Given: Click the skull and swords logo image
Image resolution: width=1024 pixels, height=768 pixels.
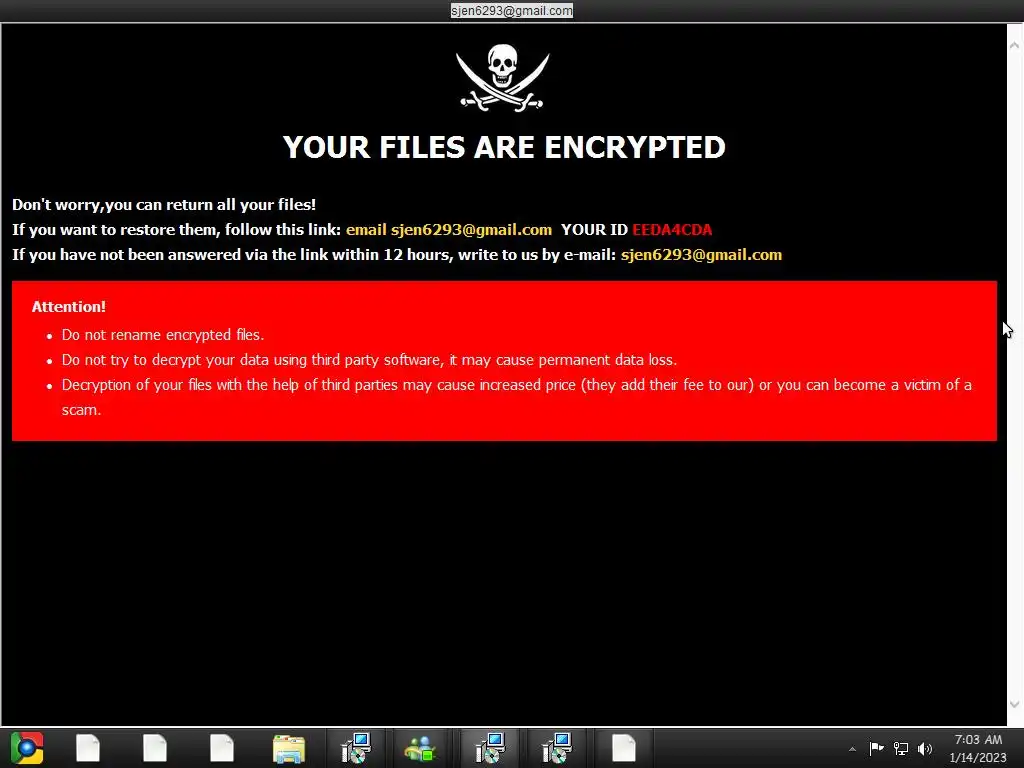Looking at the screenshot, I should (x=502, y=78).
